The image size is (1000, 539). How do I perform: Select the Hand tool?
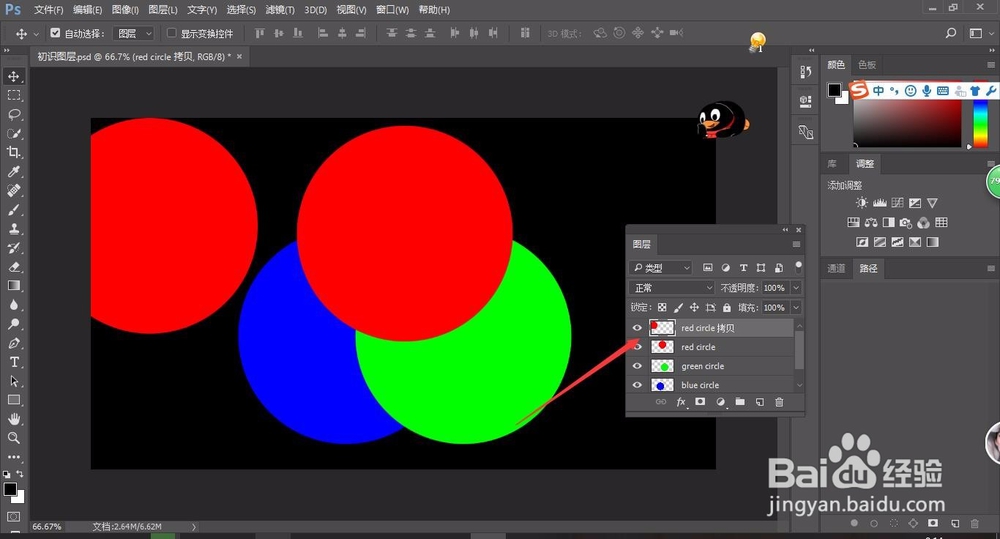[13, 419]
